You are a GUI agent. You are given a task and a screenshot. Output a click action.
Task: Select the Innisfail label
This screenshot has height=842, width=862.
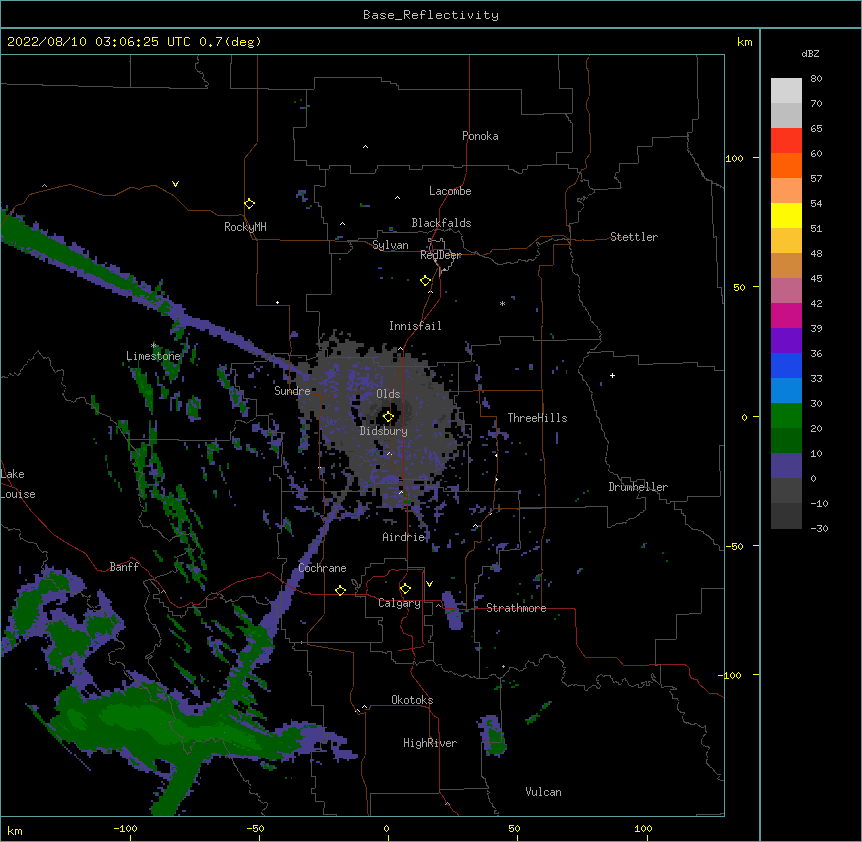[415, 326]
